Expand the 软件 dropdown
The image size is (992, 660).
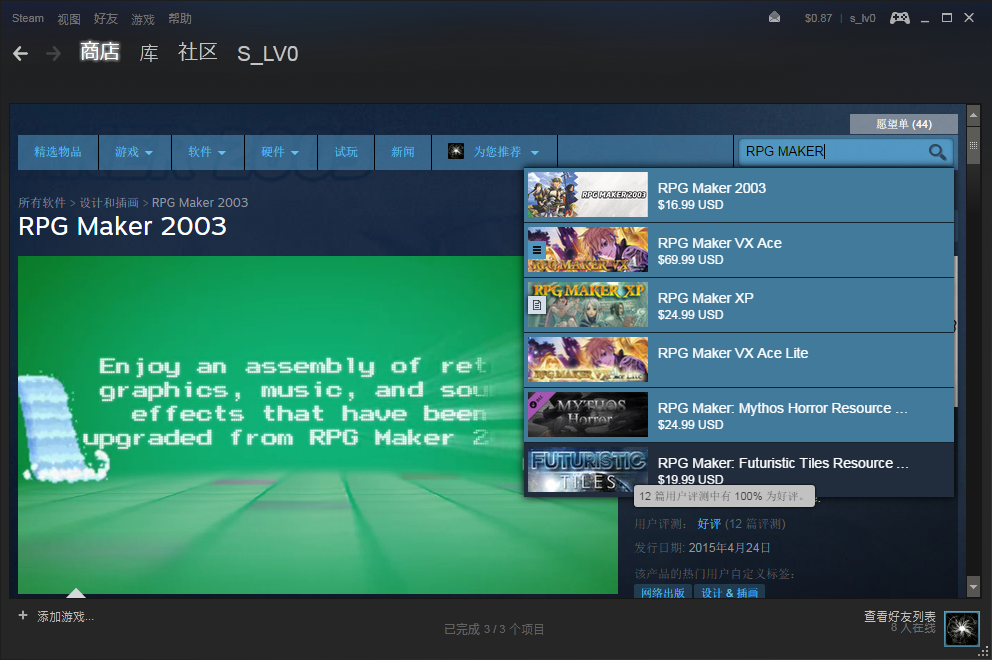pyautogui.click(x=208, y=152)
